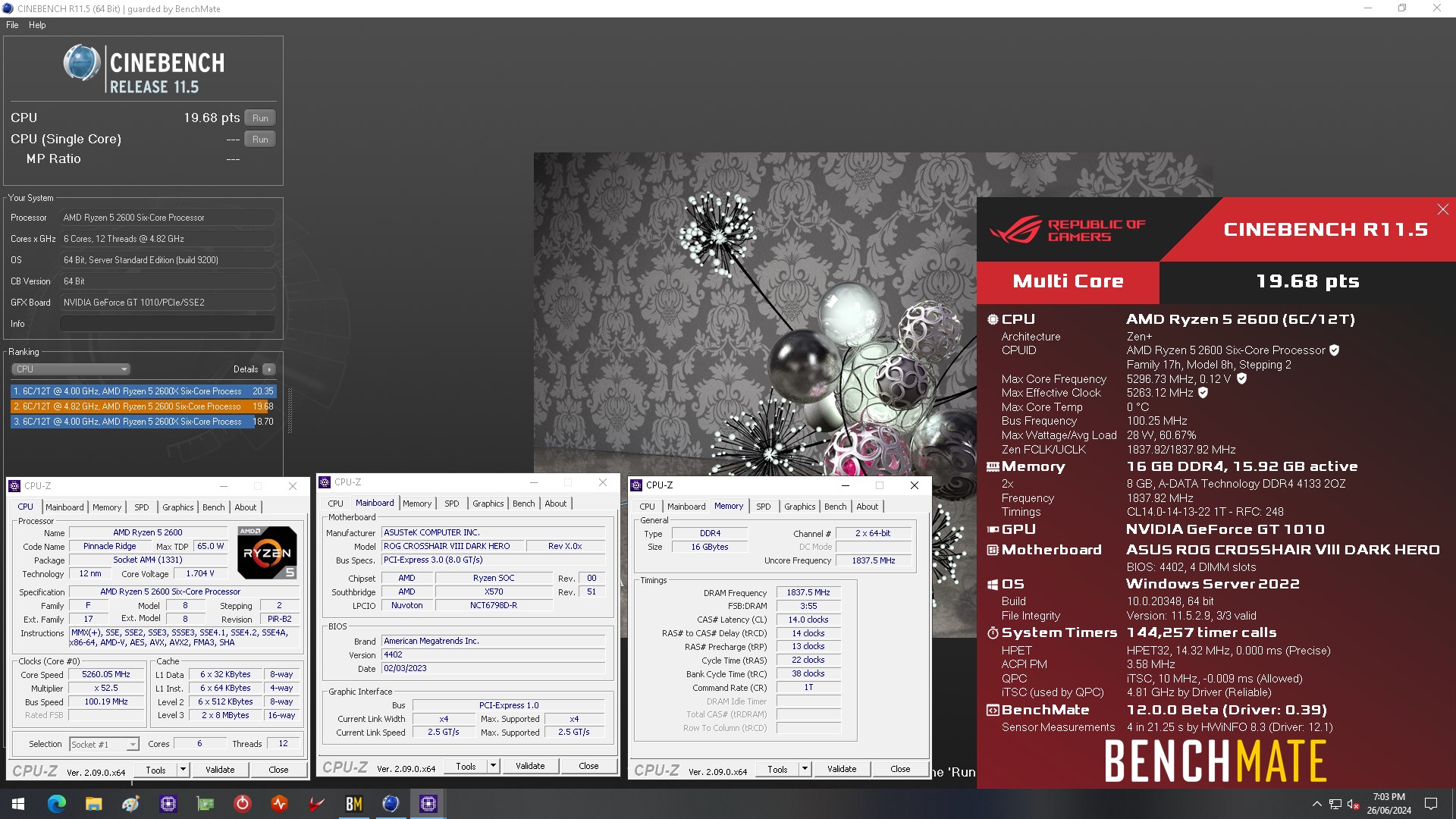The width and height of the screenshot is (1456, 819).
Task: Click Tools button in CPU-Z CPU window
Action: click(155, 770)
